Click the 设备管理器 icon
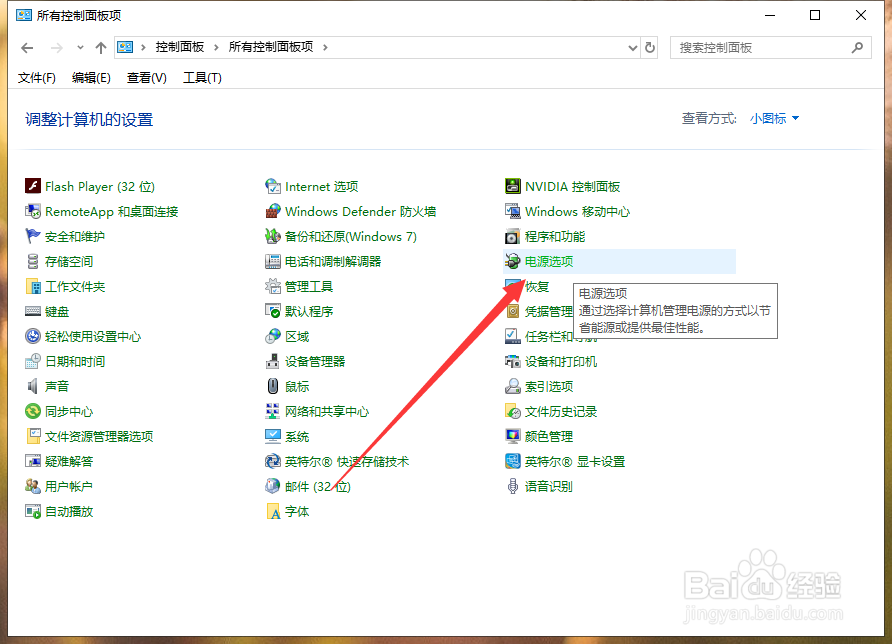 [x=273, y=361]
